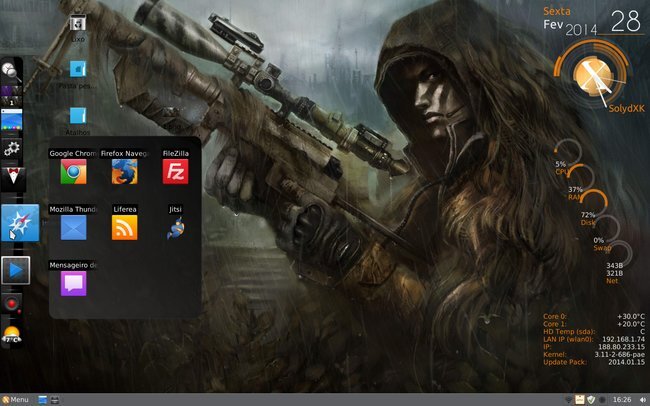650x406 pixels.
Task: Launch Firefox browser icon
Action: (x=124, y=171)
